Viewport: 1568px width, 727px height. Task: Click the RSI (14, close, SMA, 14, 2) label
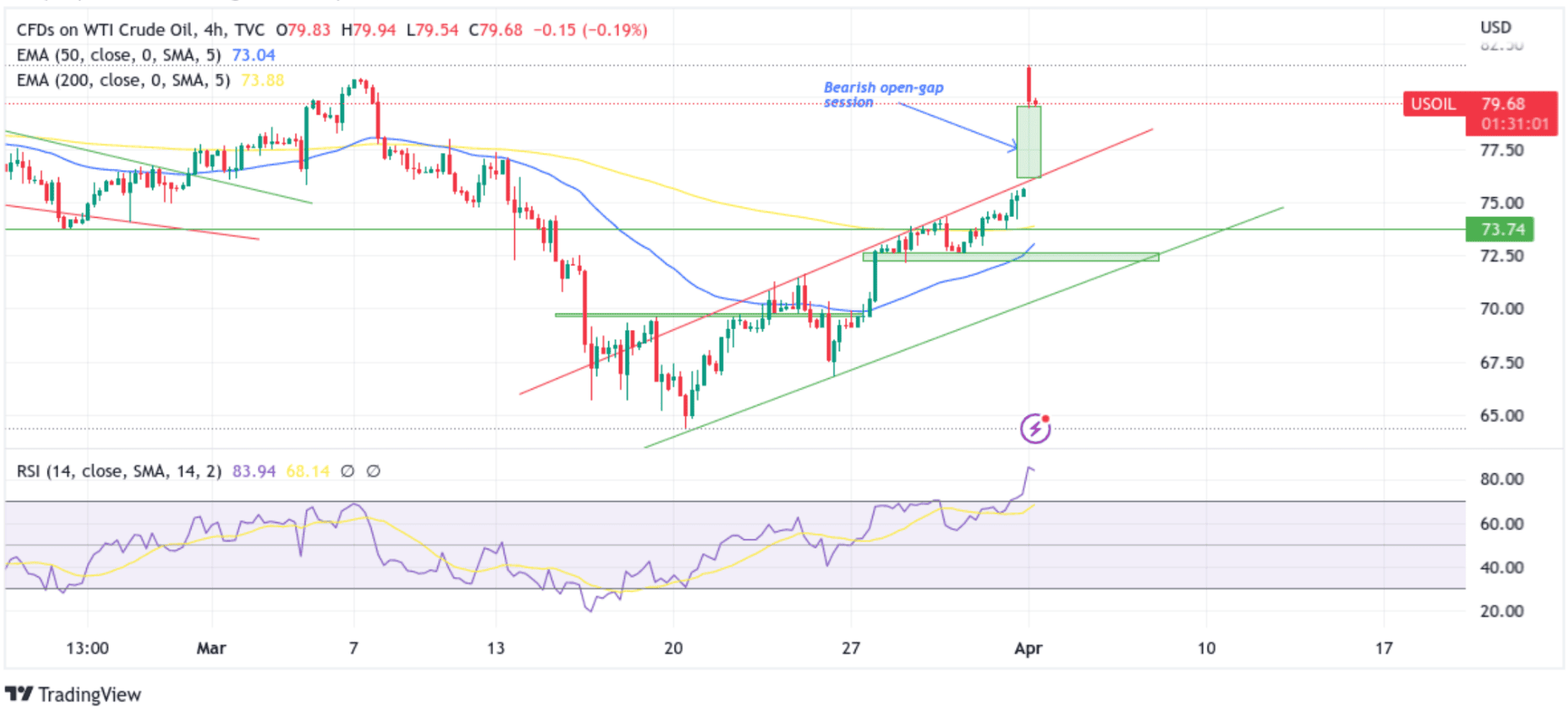120,472
